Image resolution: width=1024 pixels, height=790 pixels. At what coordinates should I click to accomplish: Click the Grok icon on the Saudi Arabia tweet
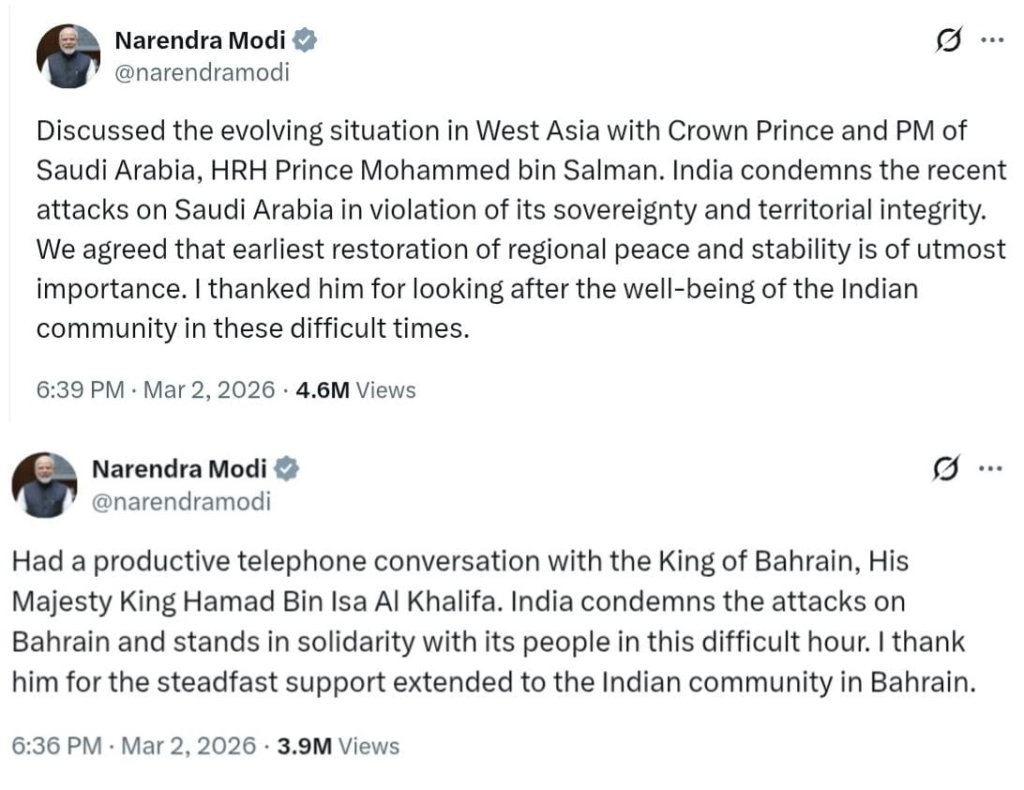tap(947, 40)
